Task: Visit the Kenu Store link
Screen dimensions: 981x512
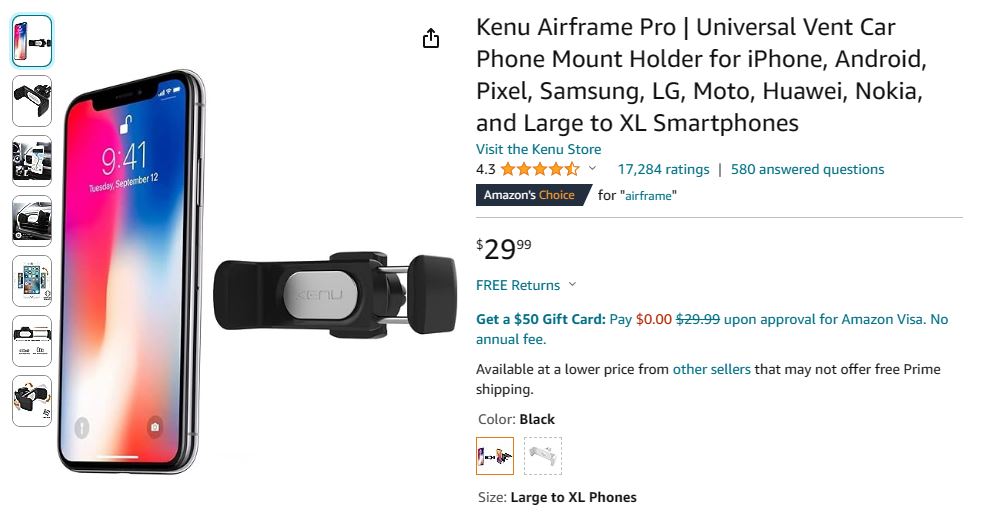Action: pyautogui.click(x=538, y=149)
